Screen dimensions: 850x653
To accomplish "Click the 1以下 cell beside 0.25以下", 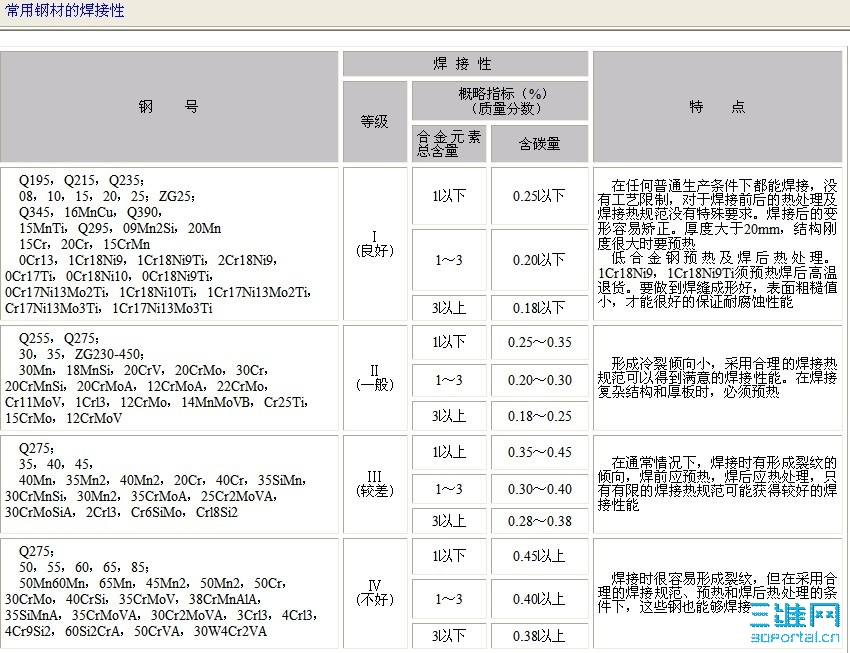I will pos(449,196).
